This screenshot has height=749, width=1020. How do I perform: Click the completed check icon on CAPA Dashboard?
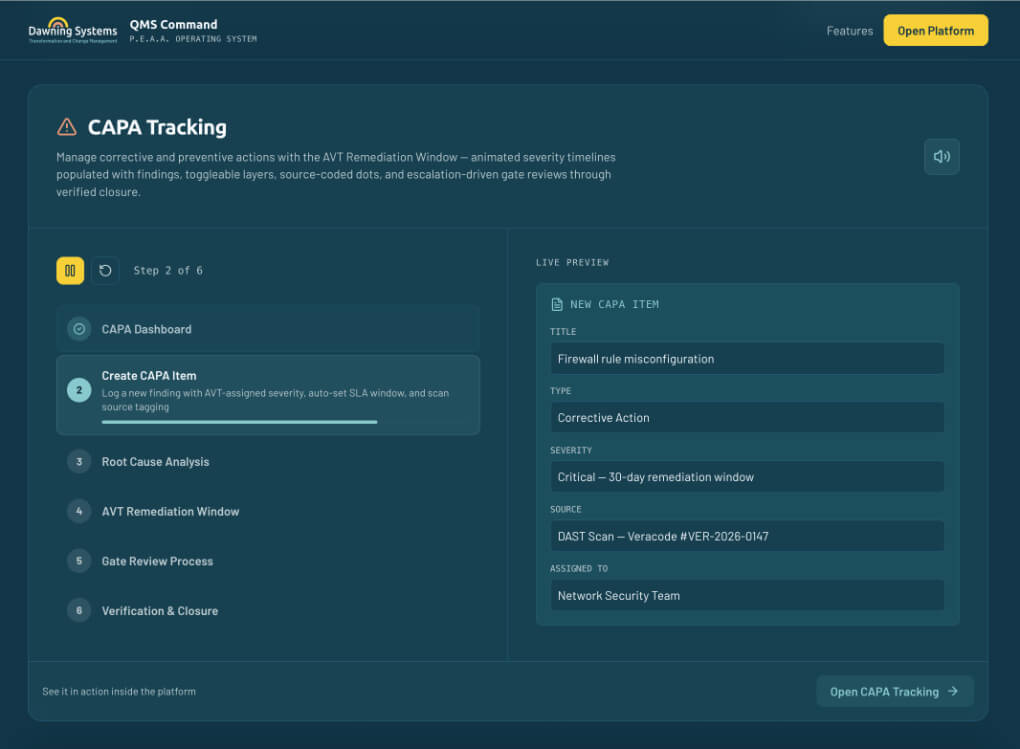(79, 329)
